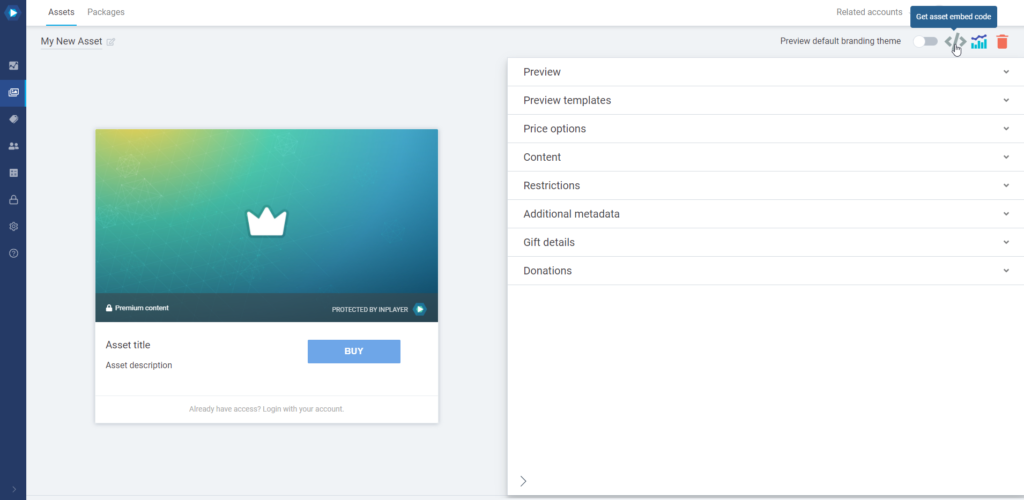Click the Premium content label
This screenshot has height=500, width=1024.
point(142,308)
